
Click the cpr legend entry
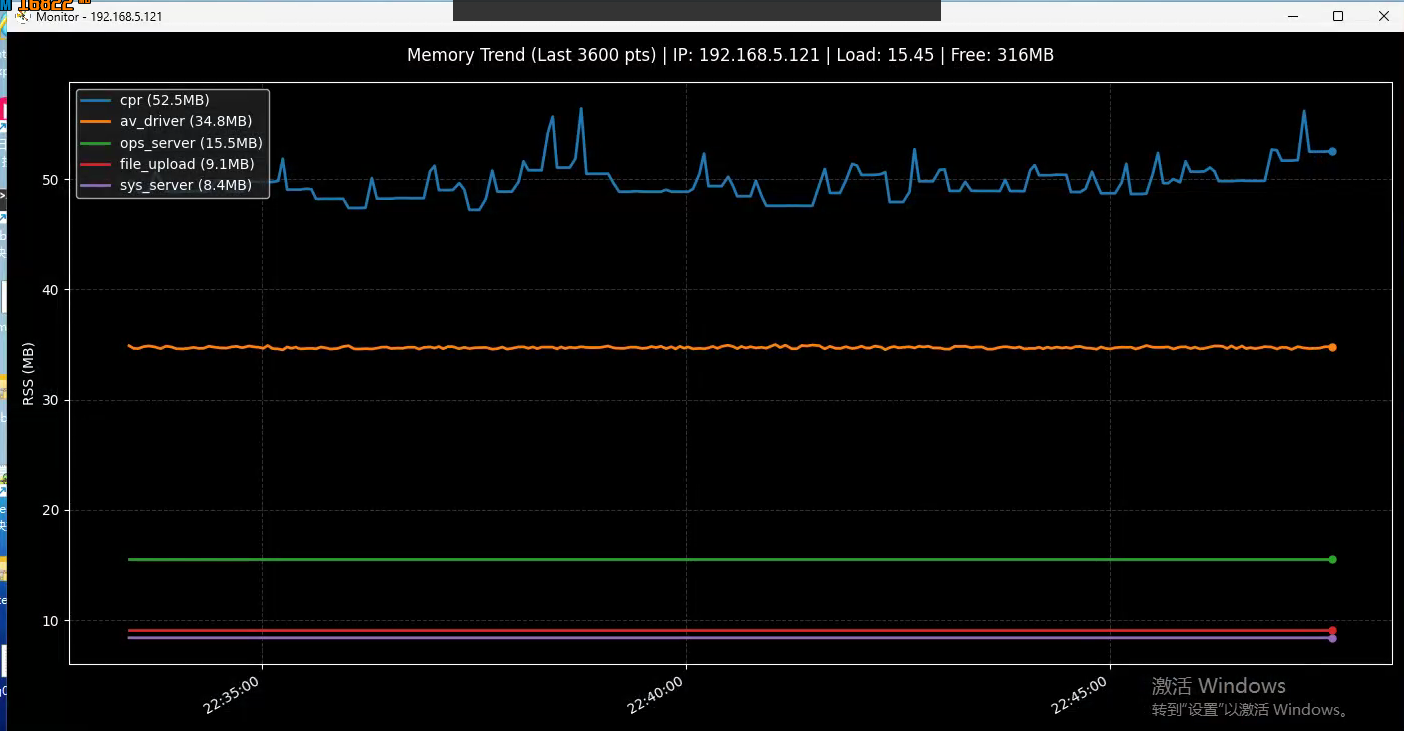pyautogui.click(x=145, y=100)
